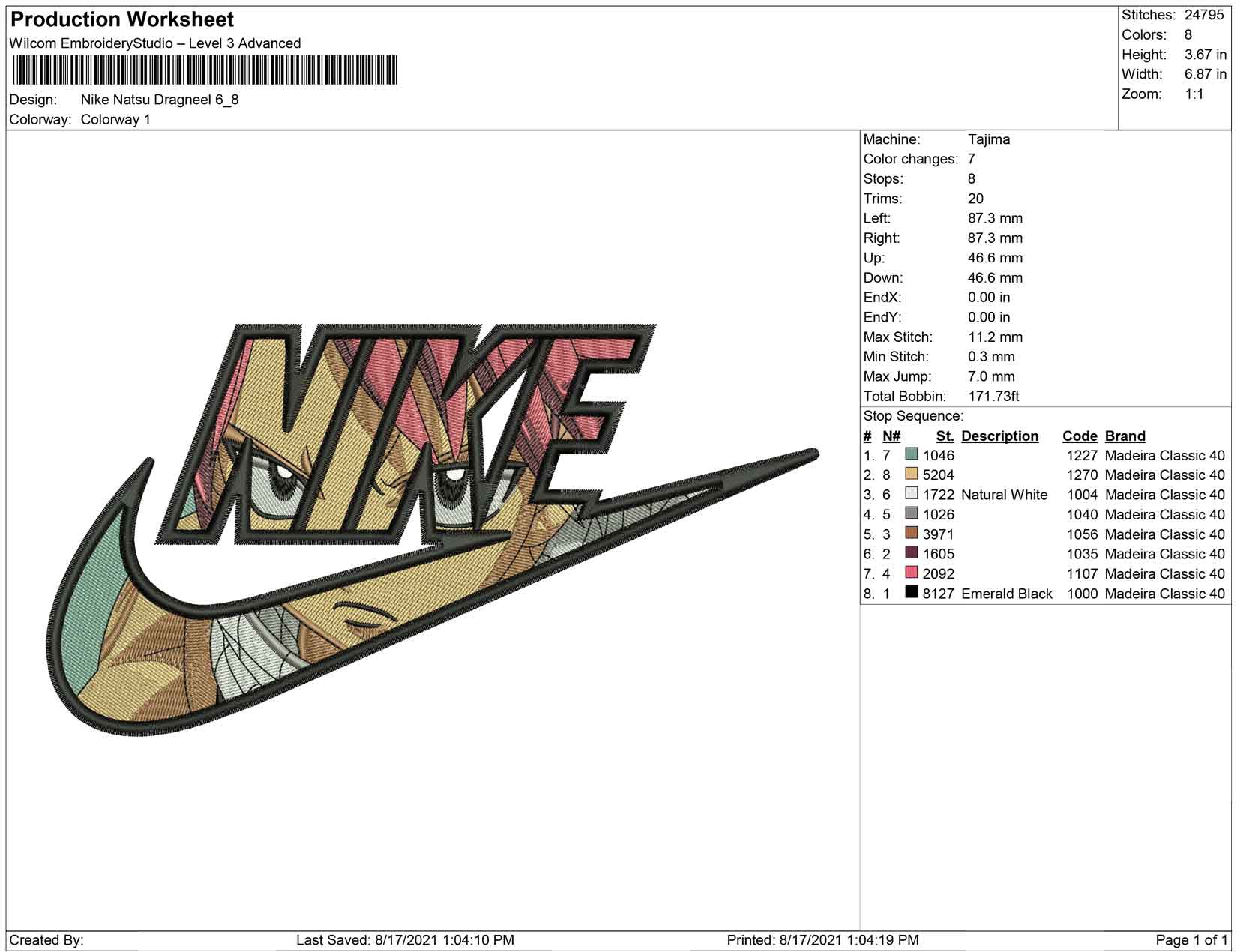1237x952 pixels.
Task: Click the Min Stitch value '0.3 mm'
Action: coord(991,357)
